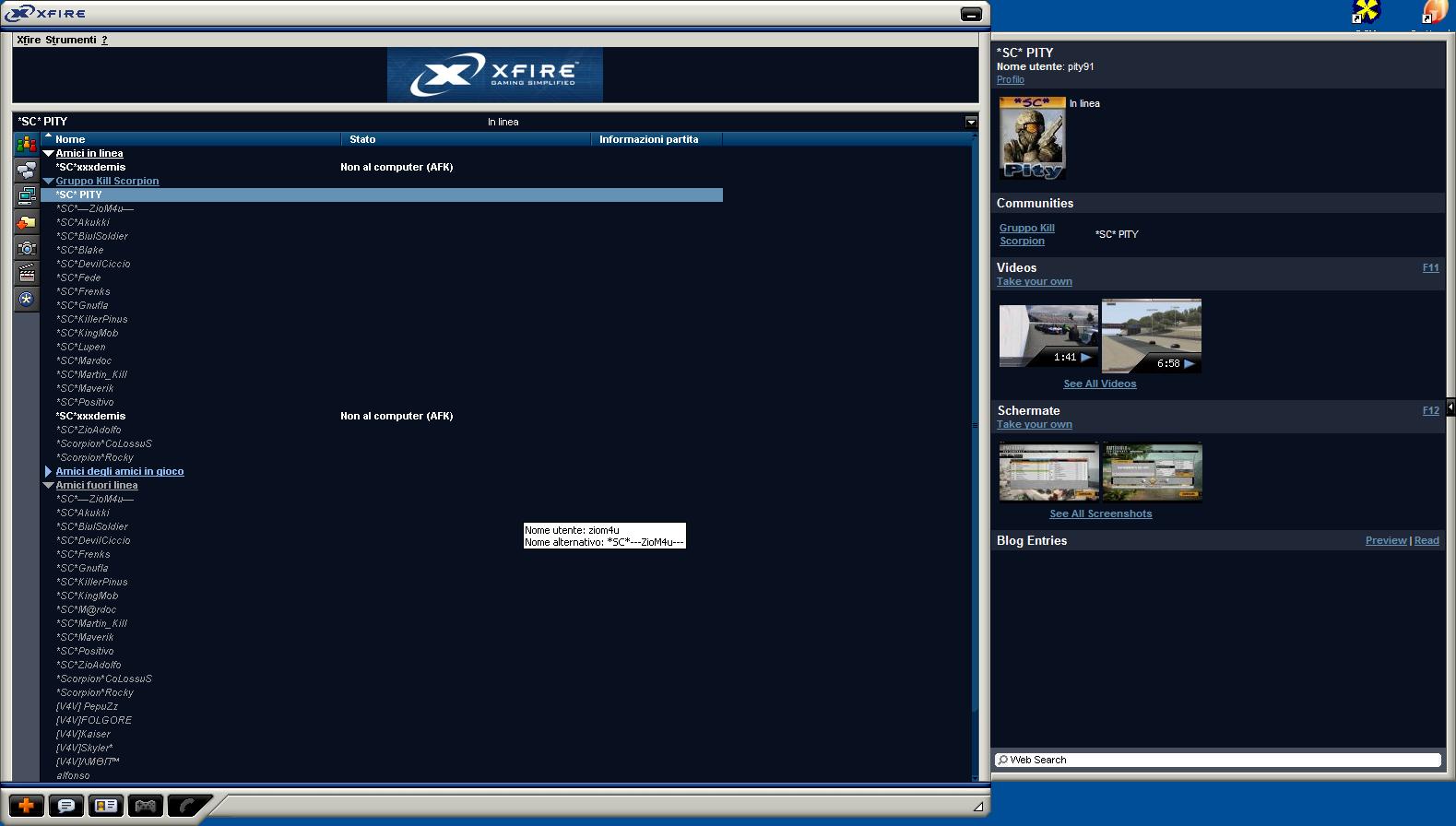Collapse the Gruppo Kill Scorpion group
Image resolution: width=1456 pixels, height=826 pixels.
pyautogui.click(x=48, y=182)
